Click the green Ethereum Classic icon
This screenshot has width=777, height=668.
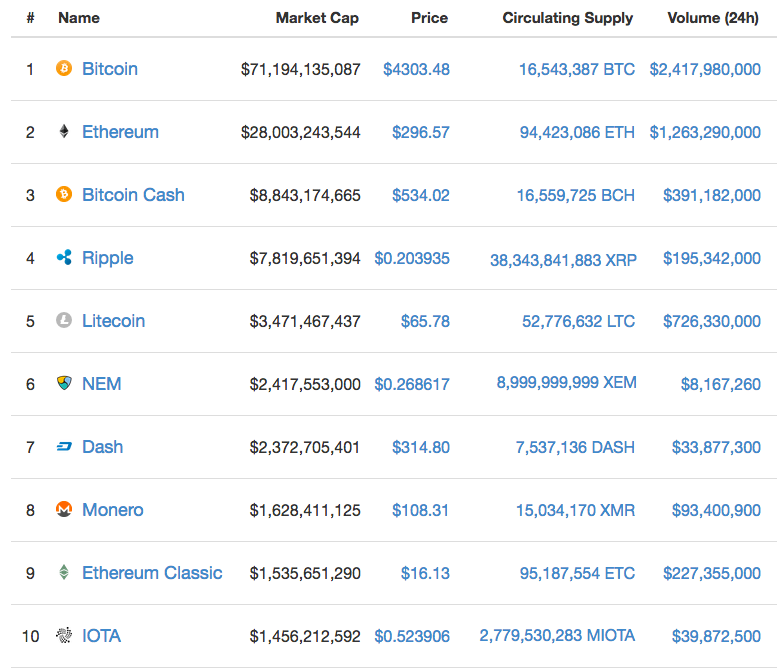64,572
